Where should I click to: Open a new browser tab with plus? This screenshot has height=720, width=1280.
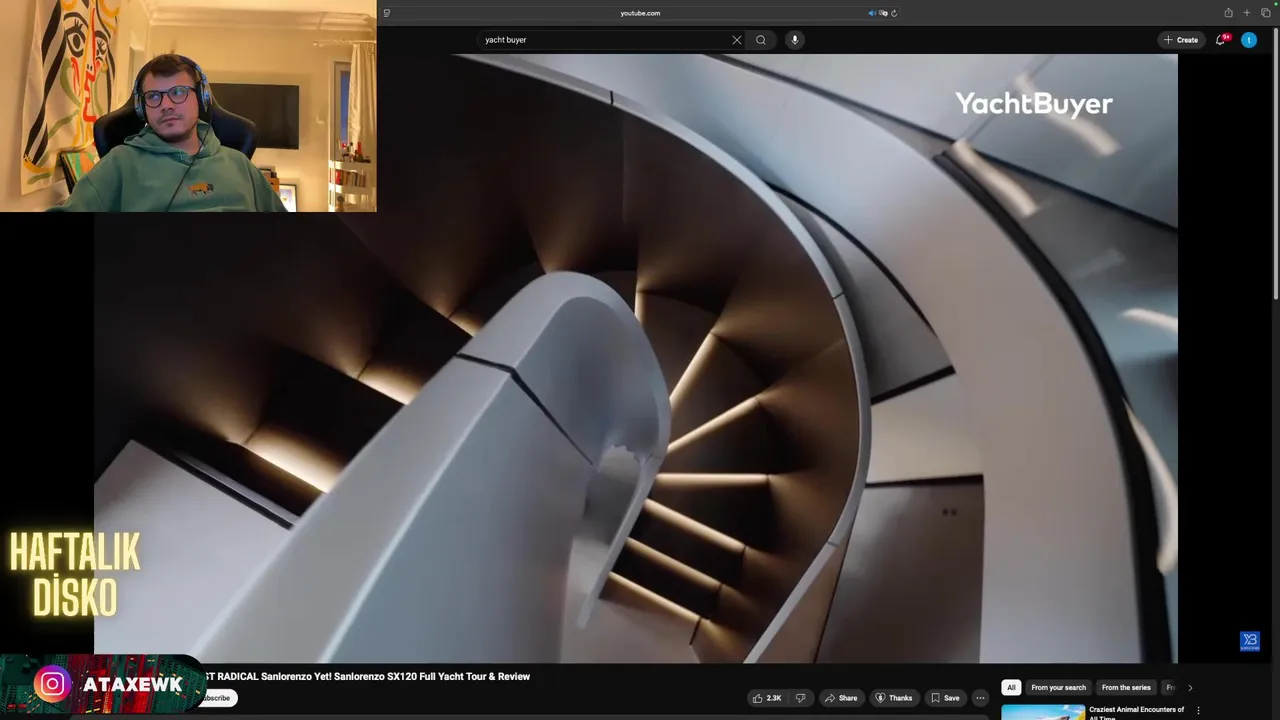1247,13
